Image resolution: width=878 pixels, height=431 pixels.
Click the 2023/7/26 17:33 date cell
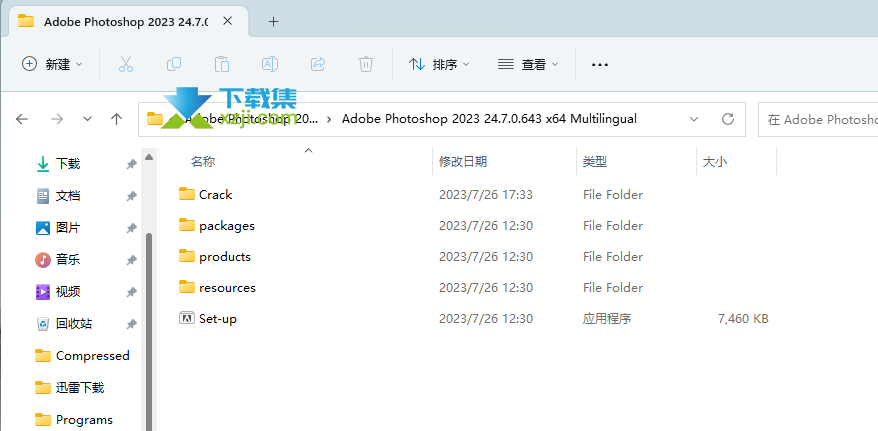pos(485,194)
